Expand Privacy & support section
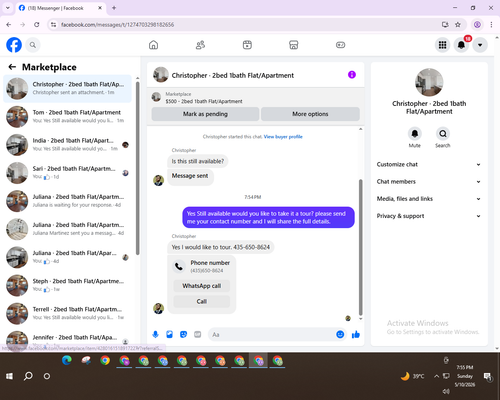Image resolution: width=500 pixels, height=400 pixels. click(x=429, y=216)
